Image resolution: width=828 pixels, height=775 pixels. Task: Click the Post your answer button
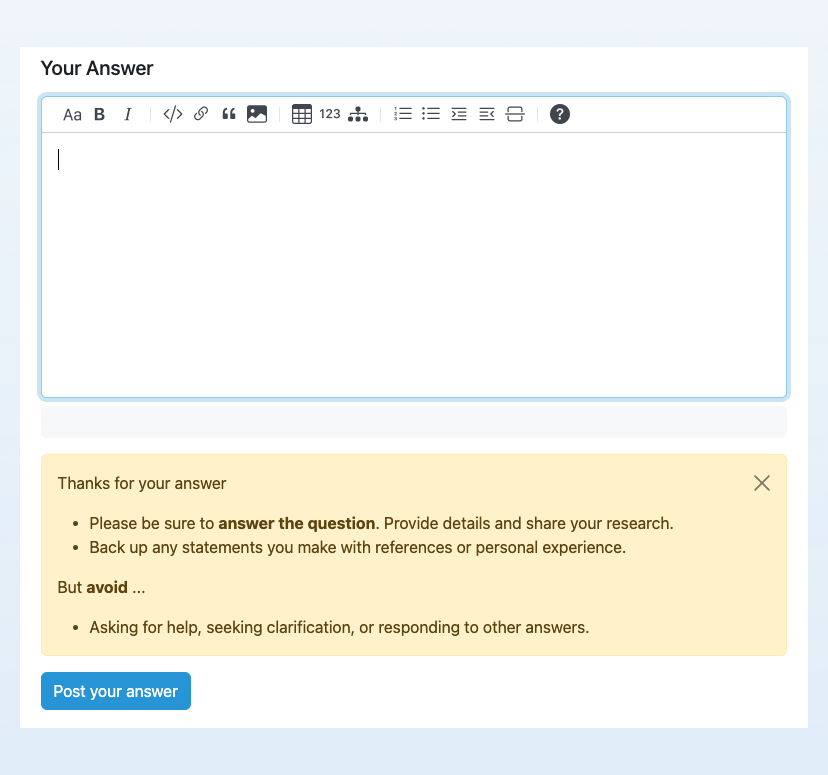[116, 691]
